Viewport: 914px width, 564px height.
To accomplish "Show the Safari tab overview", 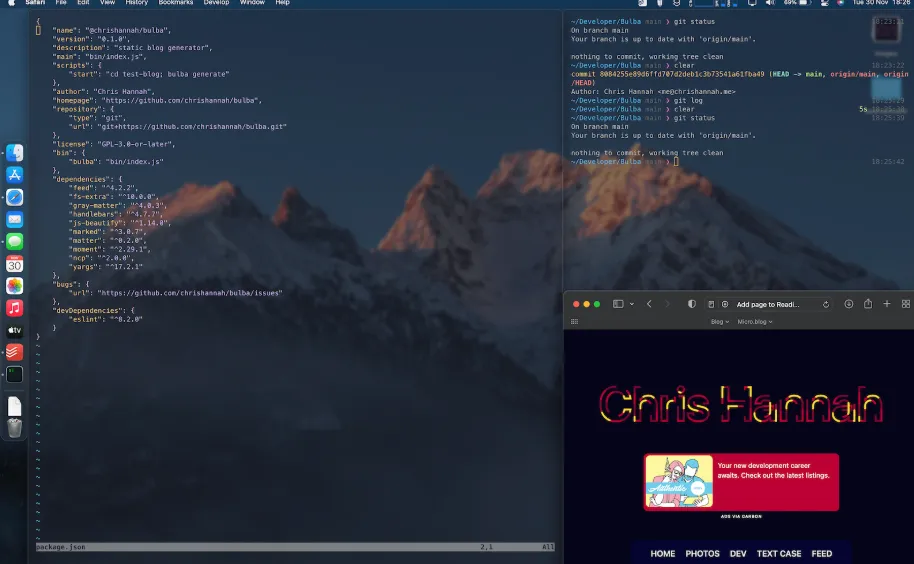I will (906, 304).
